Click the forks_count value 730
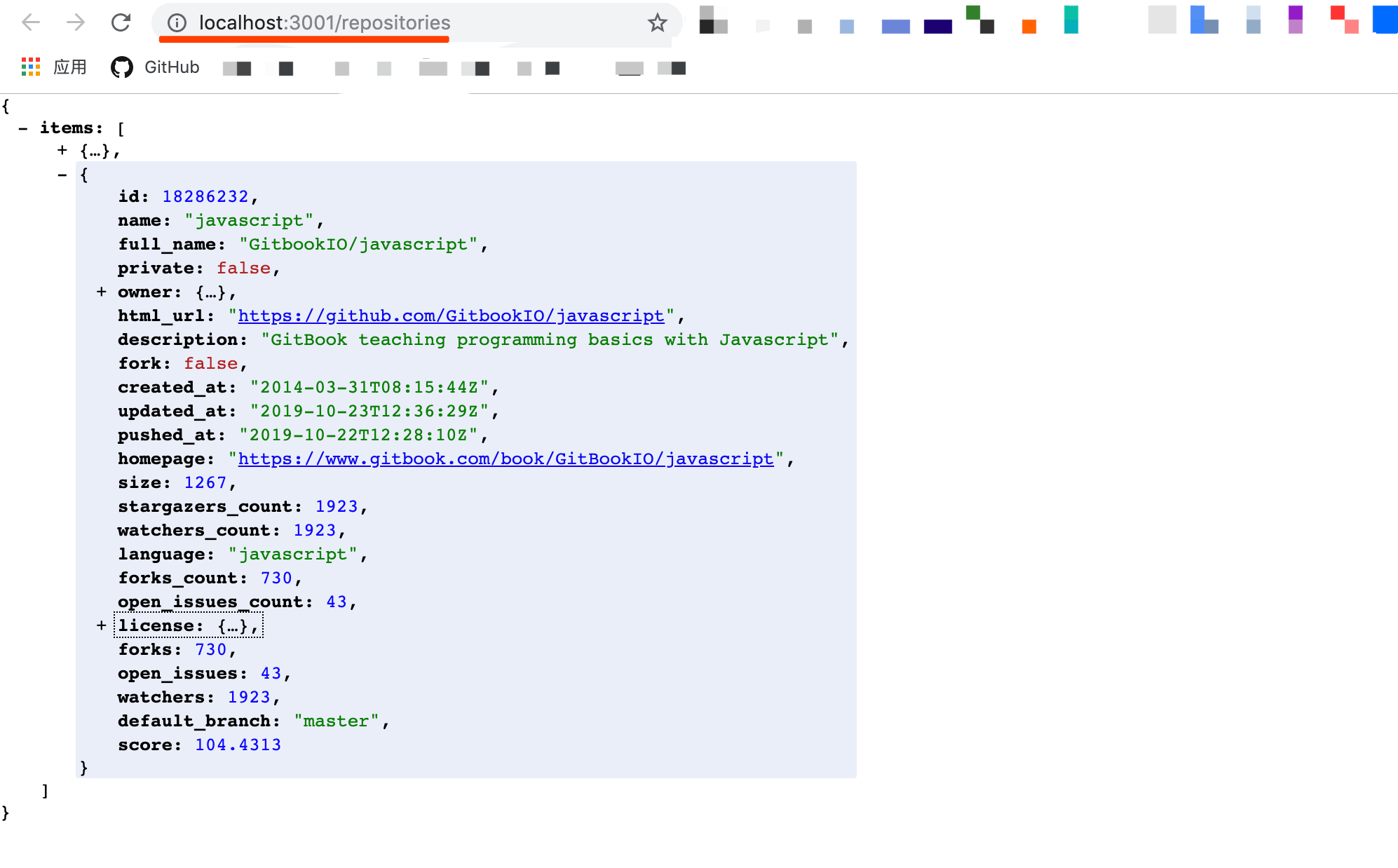The image size is (1398, 868). pyautogui.click(x=276, y=578)
